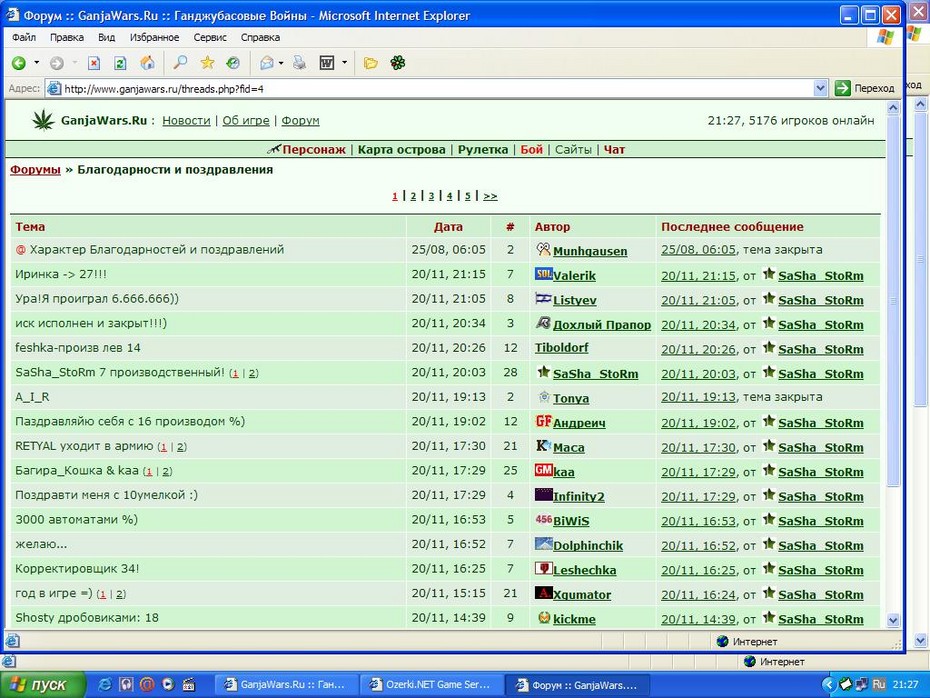Viewport: 930px width, 698px height.
Task: Click the Back arrow toolbar button
Action: click(x=19, y=63)
